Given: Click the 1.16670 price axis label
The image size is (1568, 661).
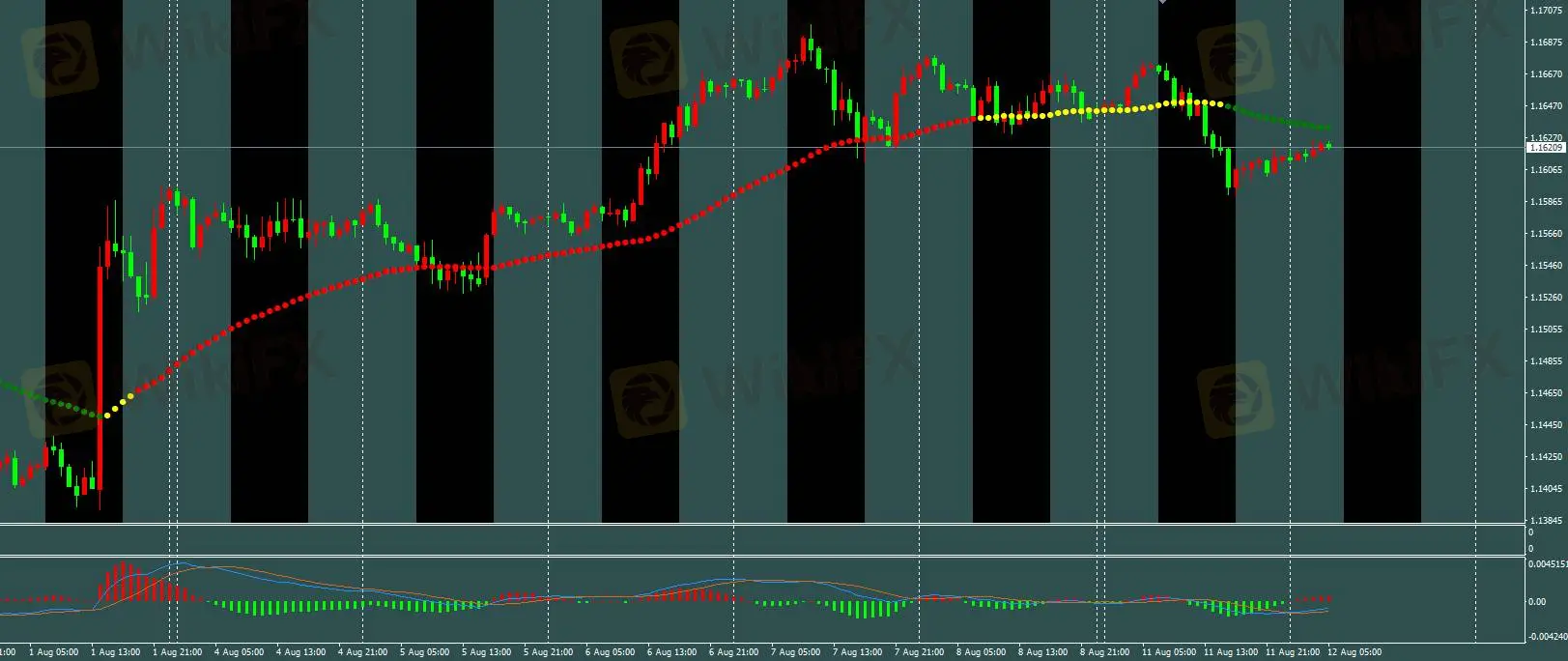Looking at the screenshot, I should click(1547, 74).
